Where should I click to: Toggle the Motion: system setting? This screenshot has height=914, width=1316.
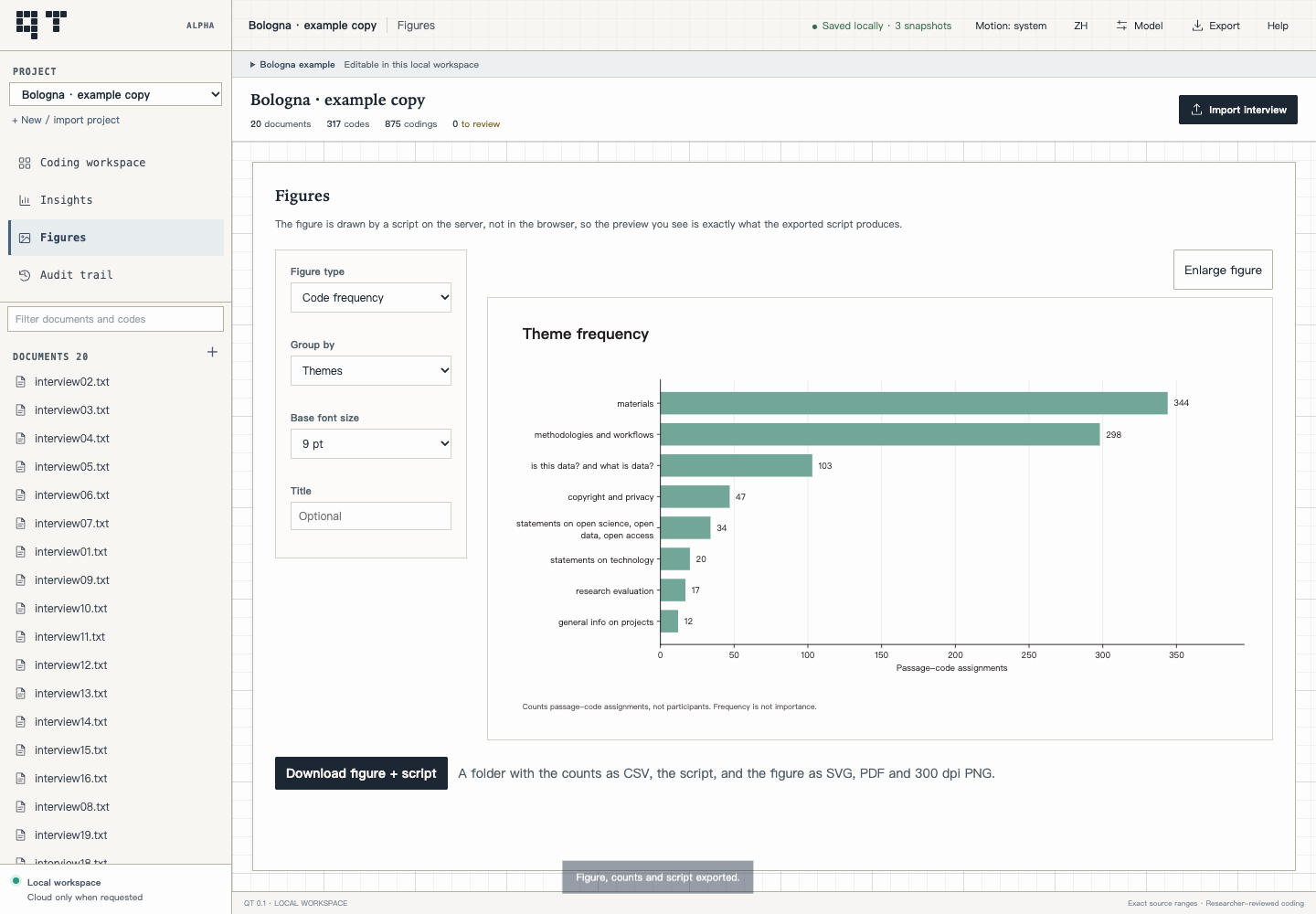click(x=1011, y=26)
